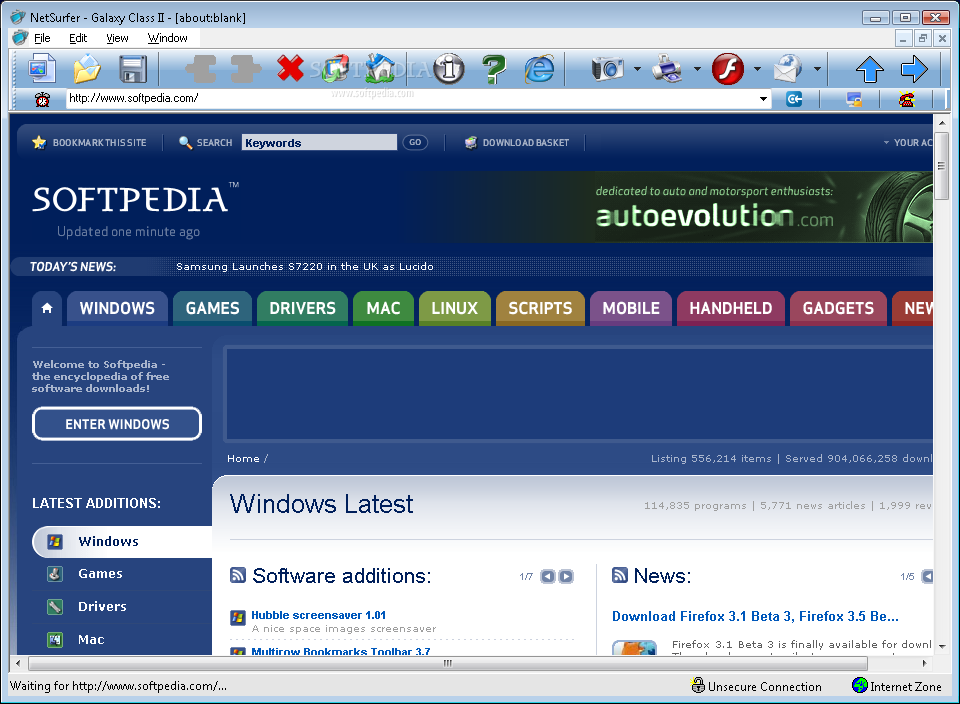
Task: Stop loading with the red X icon
Action: [x=290, y=69]
